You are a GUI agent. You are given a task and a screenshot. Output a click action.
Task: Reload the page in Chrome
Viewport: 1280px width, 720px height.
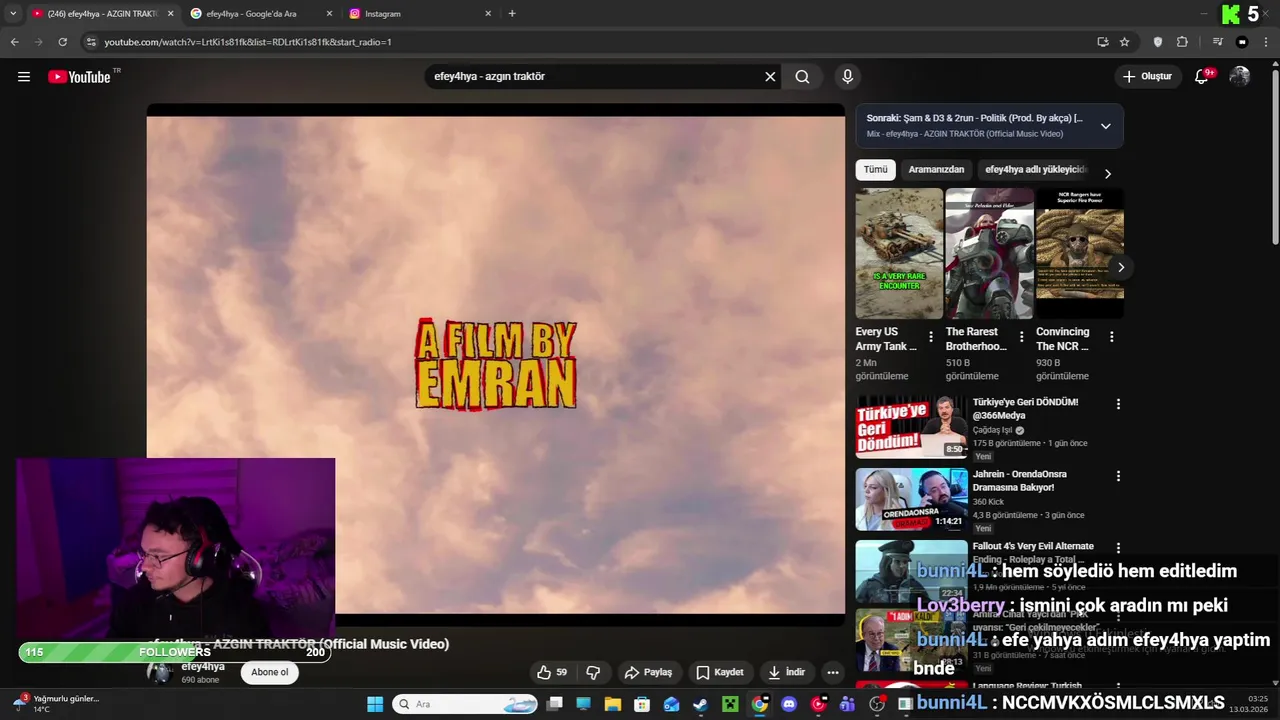coord(62,42)
